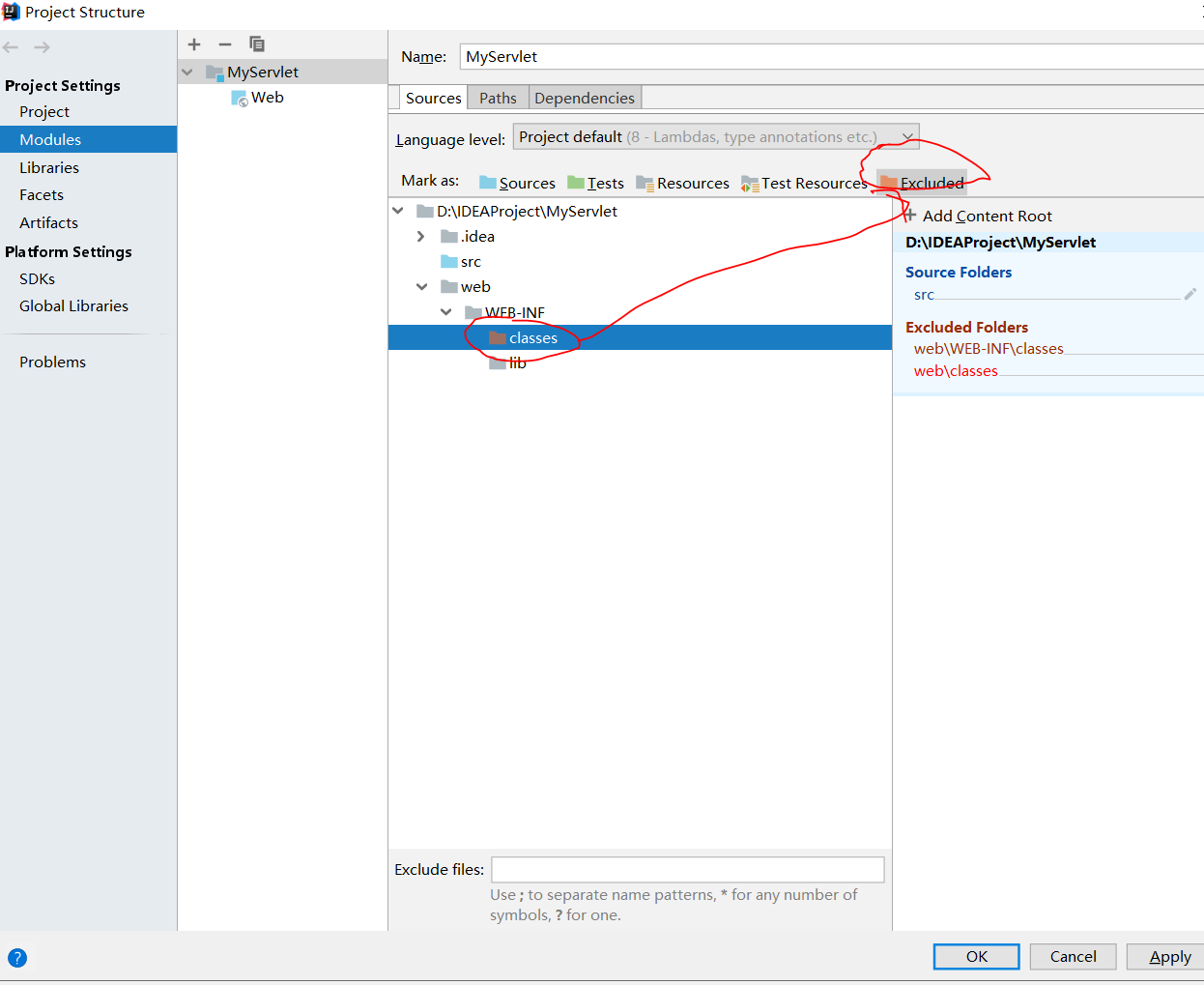Screen dimensions: 1204x985
Task: Click the module Name input field
Action: [x=831, y=56]
